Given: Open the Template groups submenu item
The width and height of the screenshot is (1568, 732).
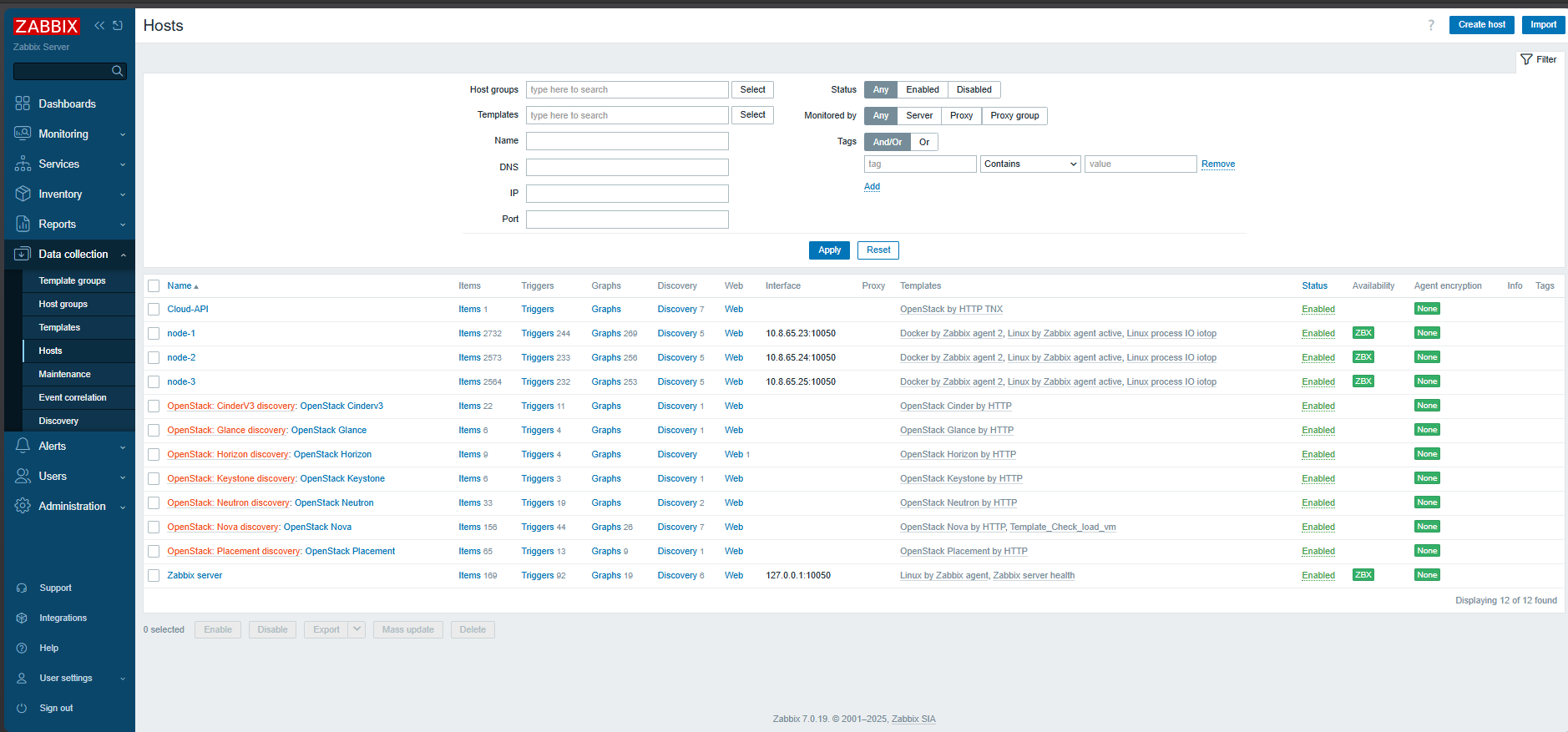Looking at the screenshot, I should (72, 281).
